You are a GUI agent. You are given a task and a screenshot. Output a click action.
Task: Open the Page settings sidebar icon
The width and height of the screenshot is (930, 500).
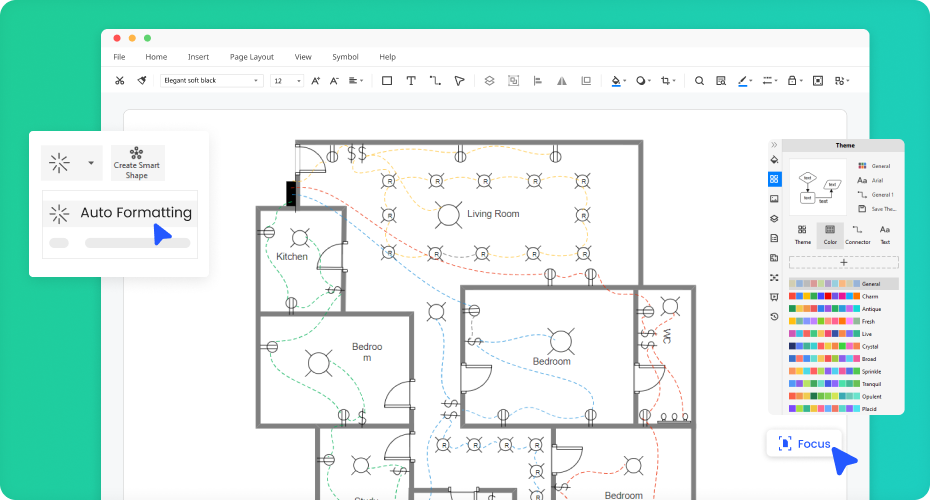pyautogui.click(x=774, y=238)
